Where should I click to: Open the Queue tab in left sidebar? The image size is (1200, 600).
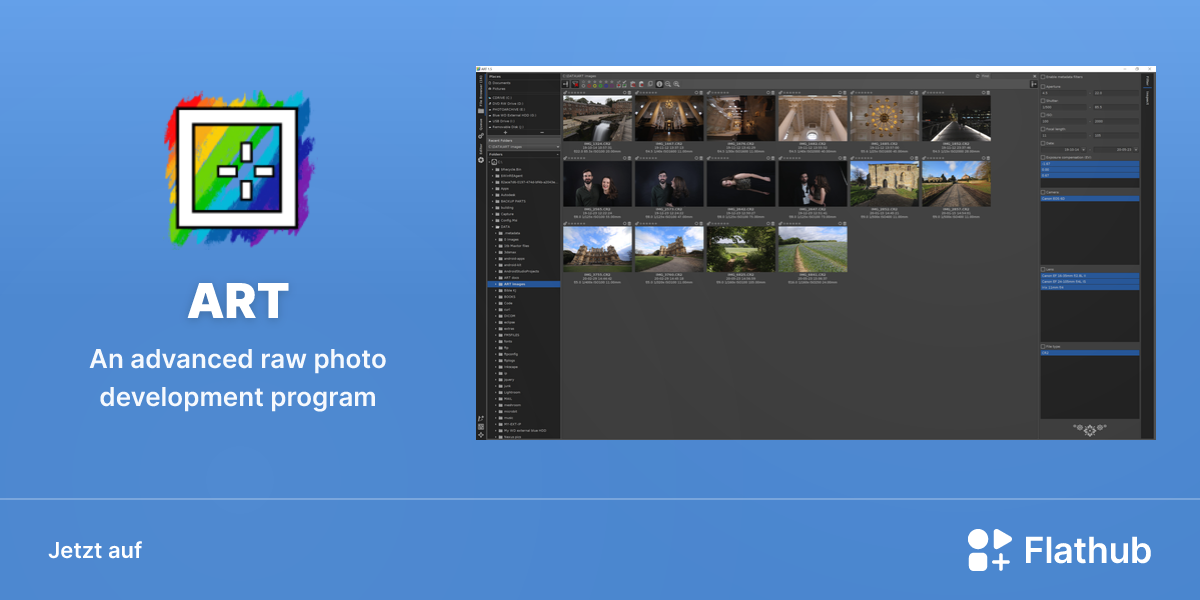pos(481,123)
